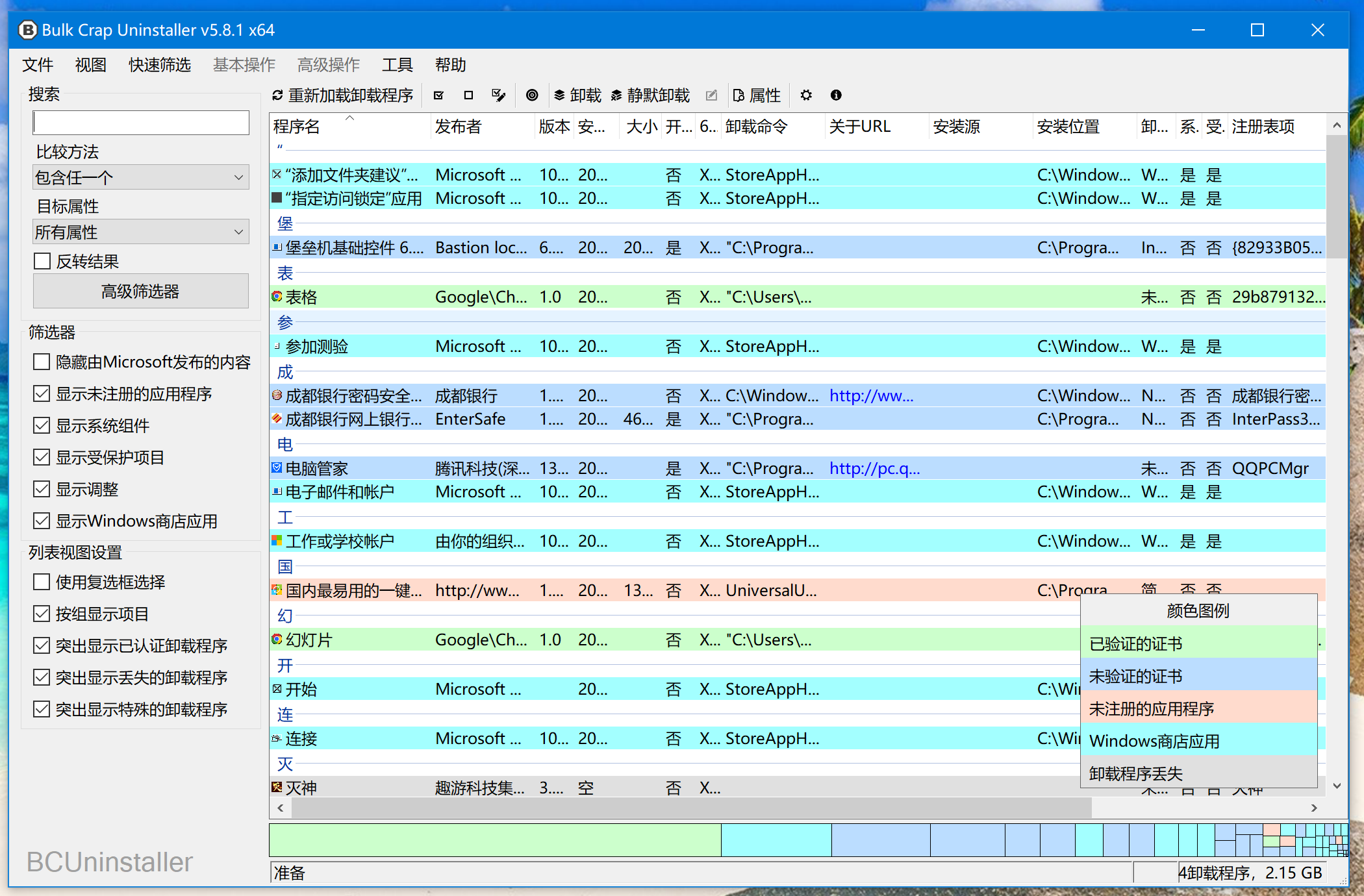1364x896 pixels.
Task: Enable 使用复选框选择 checkbox
Action: pyautogui.click(x=42, y=582)
